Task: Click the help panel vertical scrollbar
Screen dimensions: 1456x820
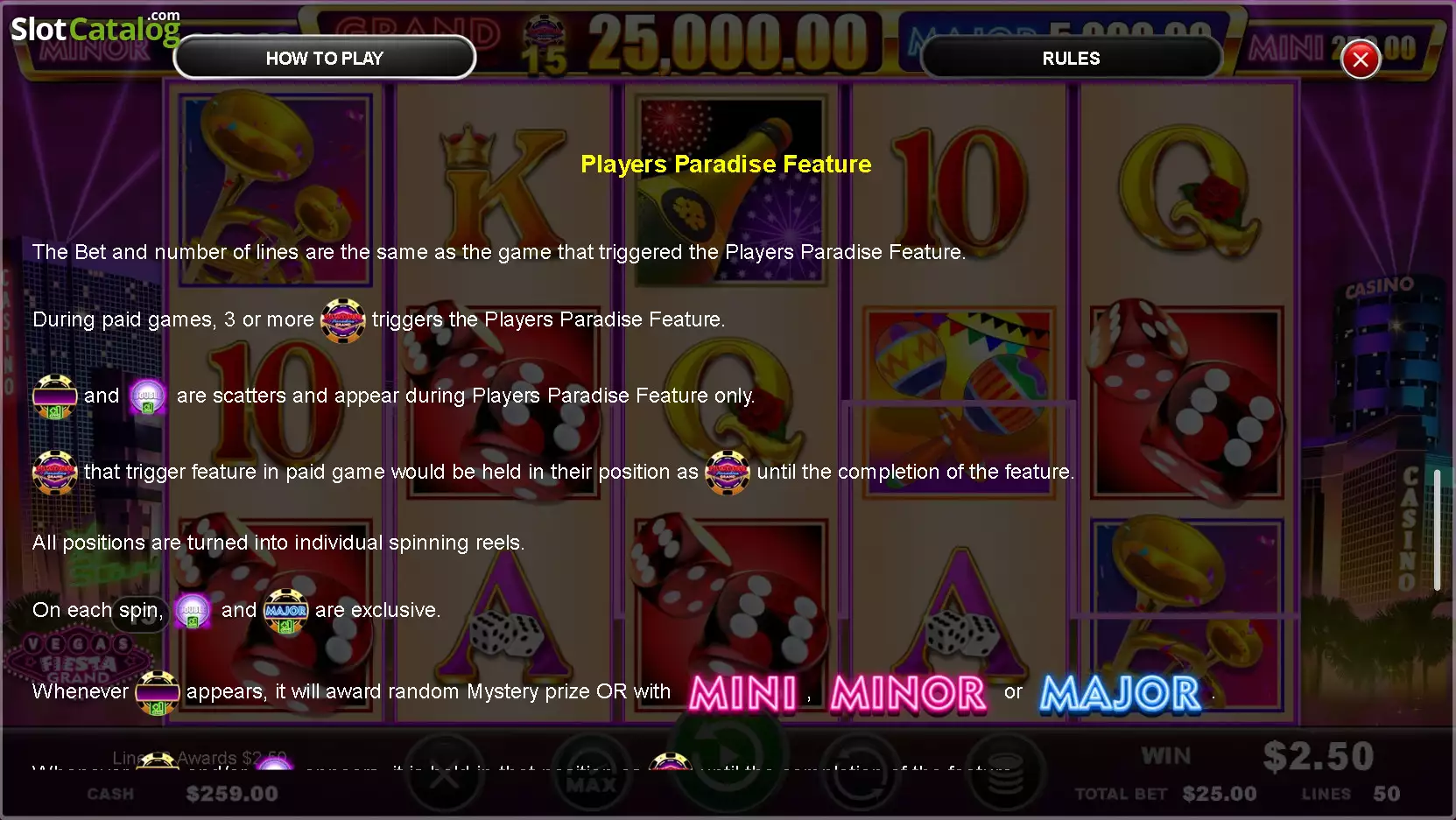Action: click(1437, 529)
